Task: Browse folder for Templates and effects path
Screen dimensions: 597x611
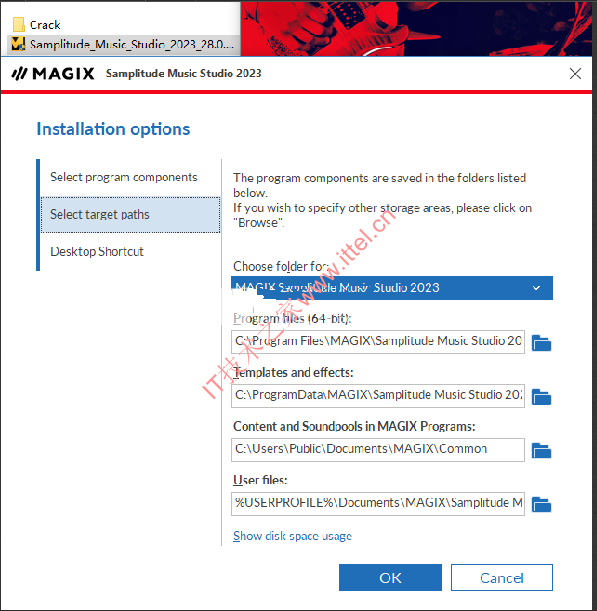Action: click(x=541, y=397)
